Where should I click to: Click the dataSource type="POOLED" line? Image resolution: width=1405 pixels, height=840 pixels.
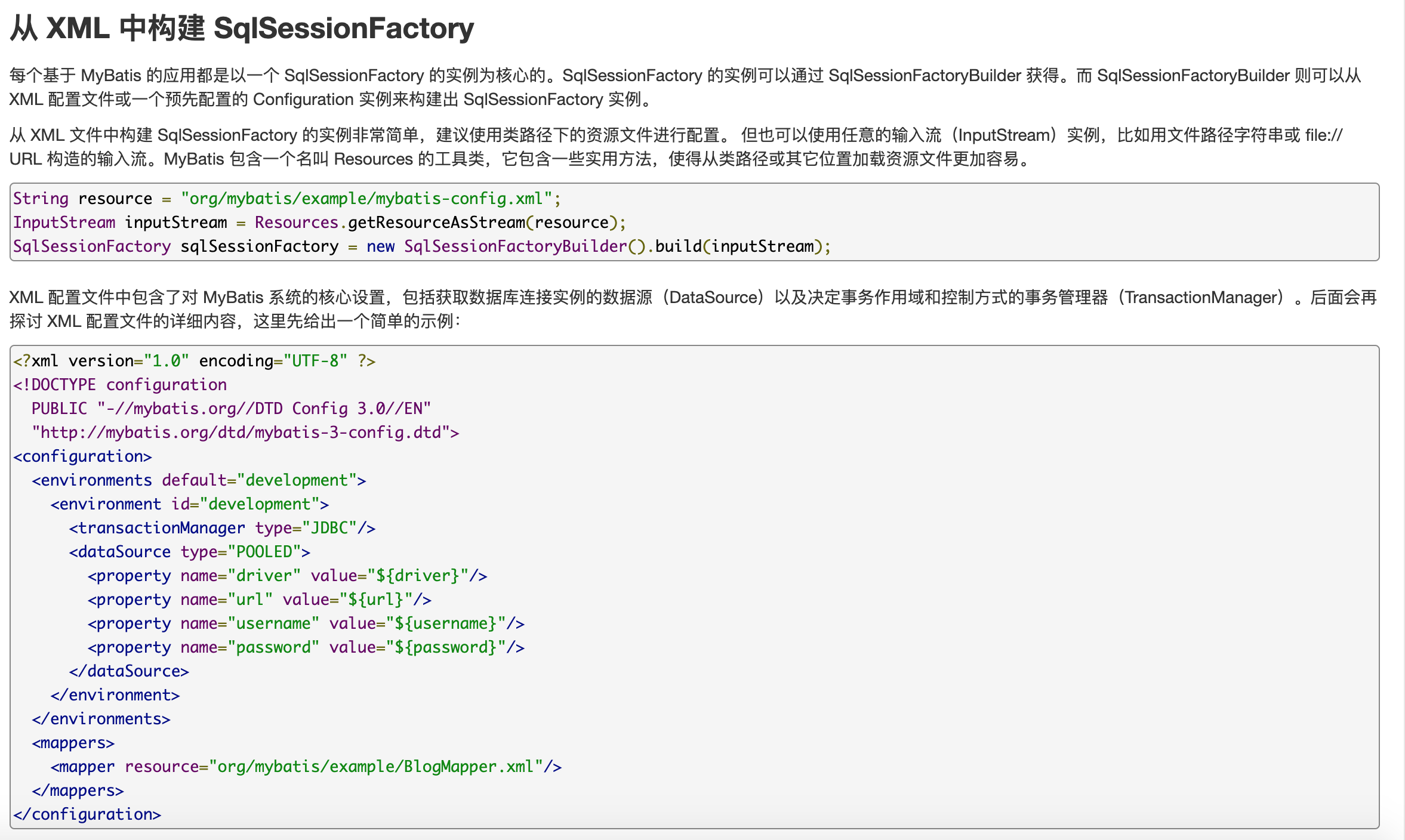189,552
